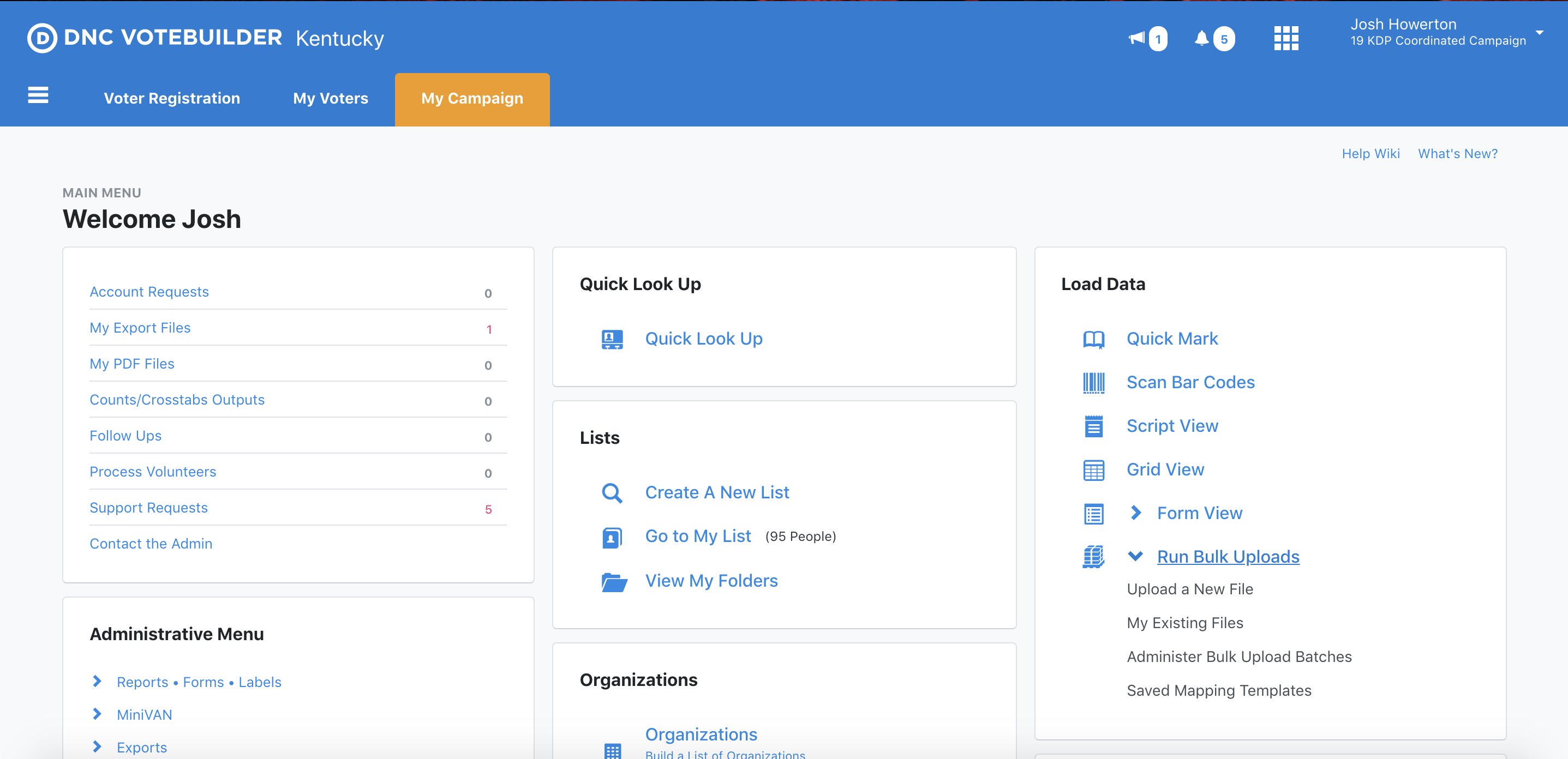Click the Script View notepad icon
Viewport: 1568px width, 759px height.
tap(1093, 426)
